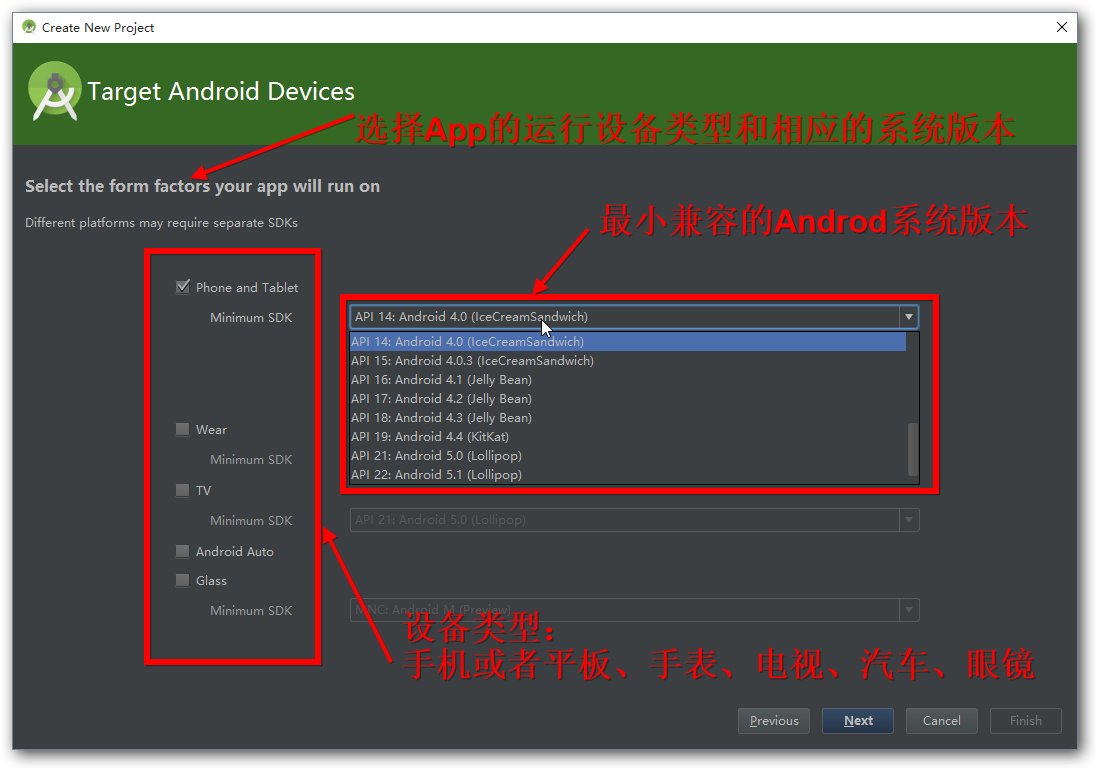Close the Create New Project dialog
Image resolution: width=1098 pixels, height=770 pixels.
1062,27
